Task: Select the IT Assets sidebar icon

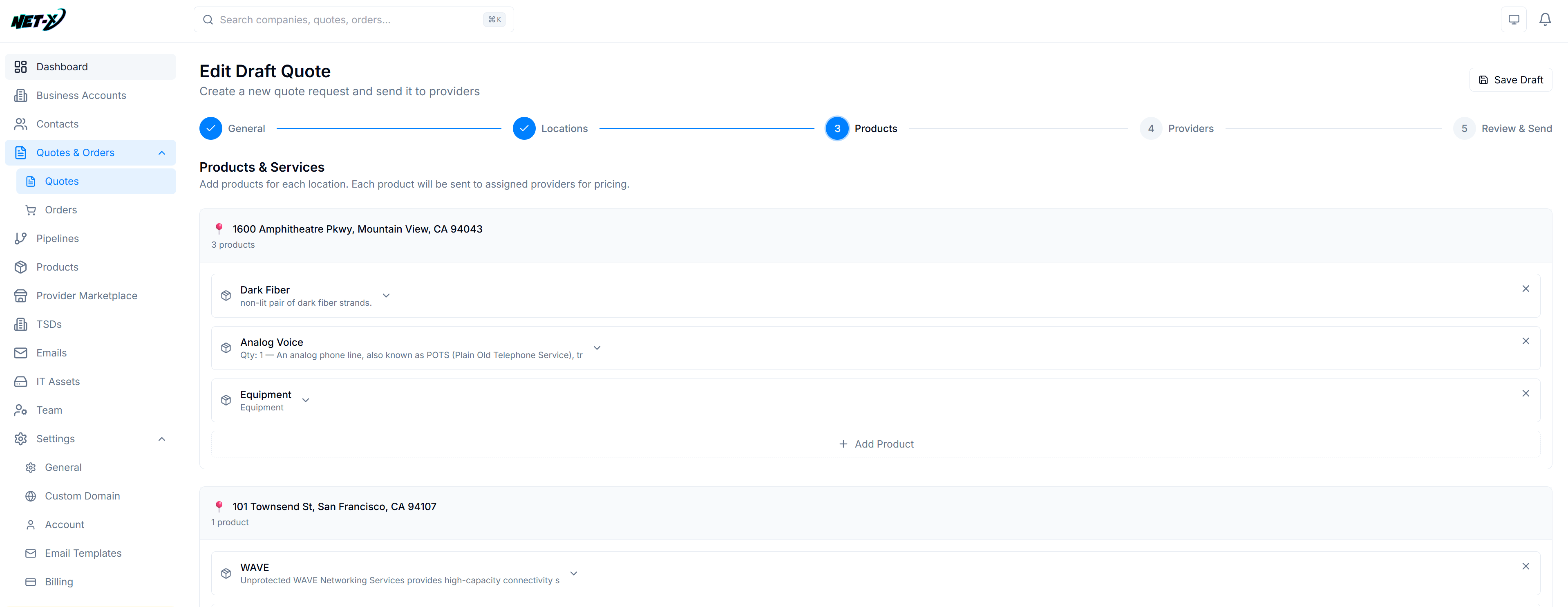Action: coord(21,381)
